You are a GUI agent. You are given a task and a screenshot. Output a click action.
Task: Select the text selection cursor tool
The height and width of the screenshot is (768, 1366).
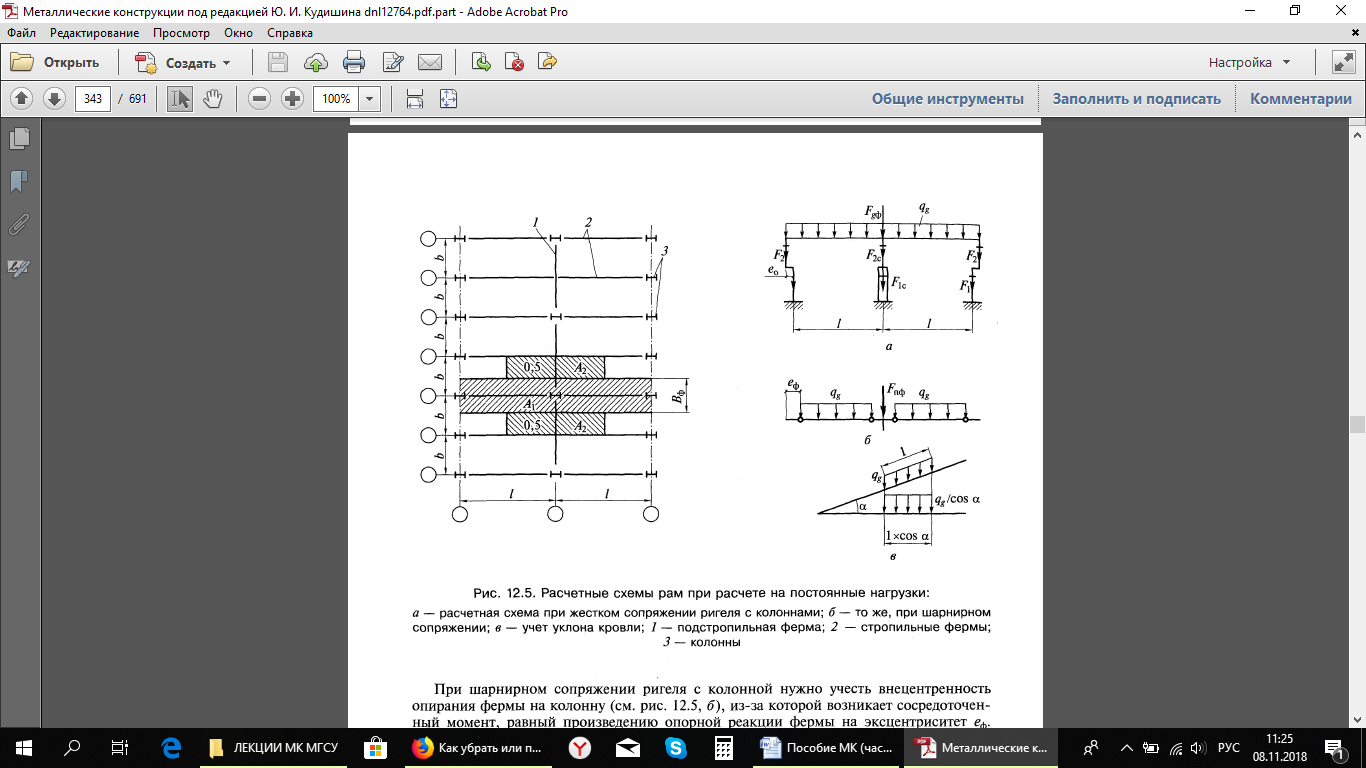[x=180, y=98]
